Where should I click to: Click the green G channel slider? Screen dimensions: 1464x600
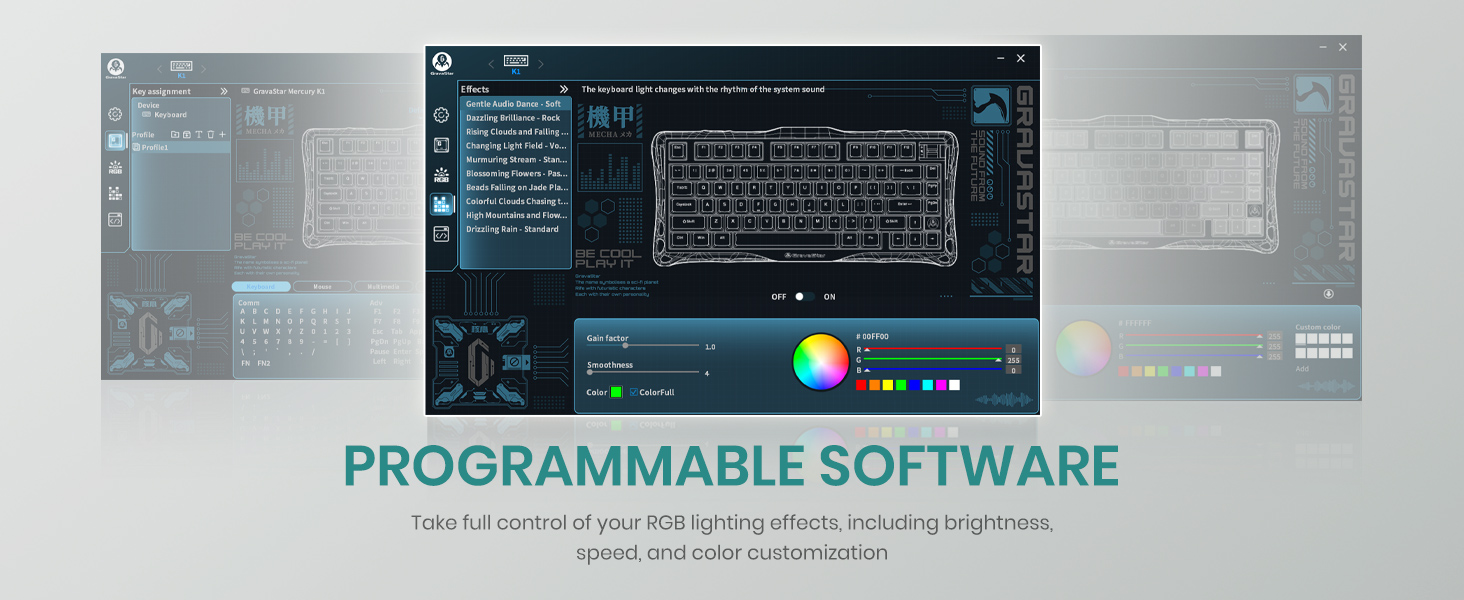pyautogui.click(x=933, y=360)
